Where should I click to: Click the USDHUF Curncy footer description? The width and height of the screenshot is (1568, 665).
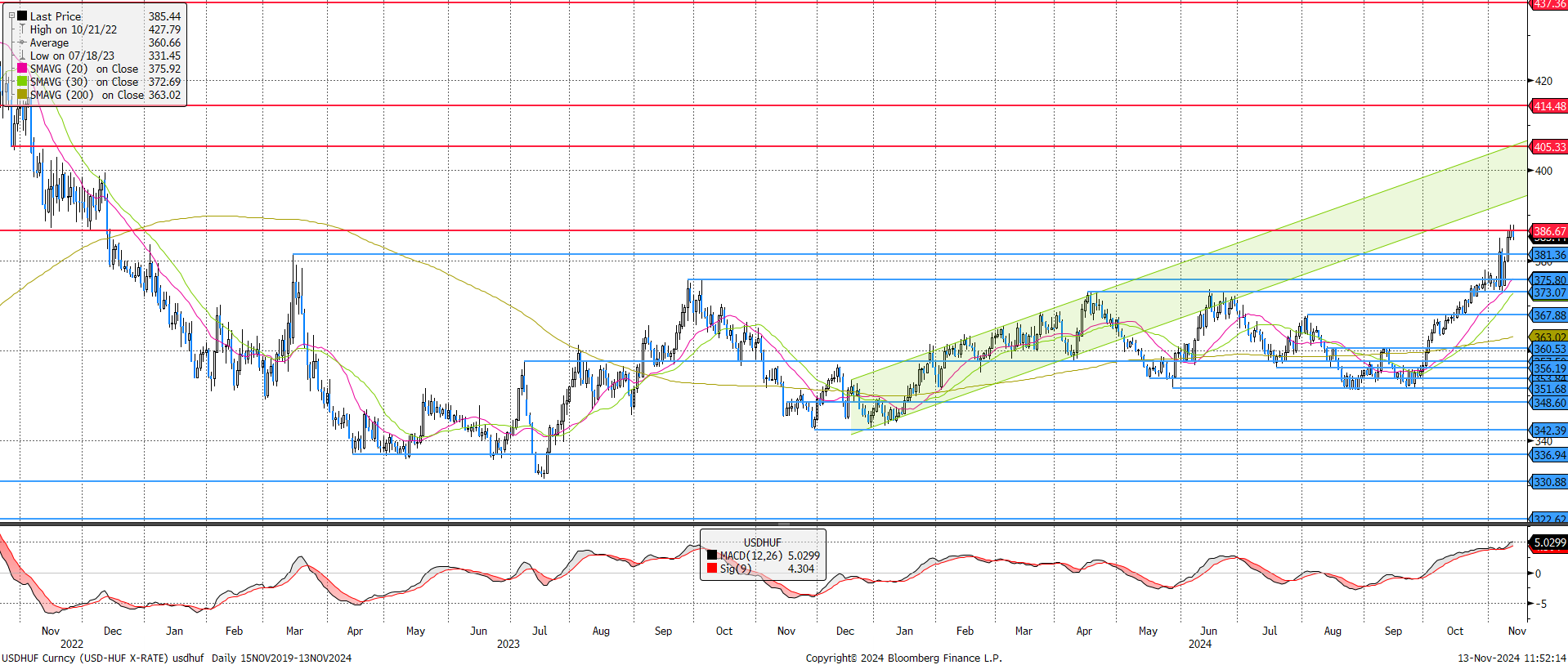coord(177,658)
